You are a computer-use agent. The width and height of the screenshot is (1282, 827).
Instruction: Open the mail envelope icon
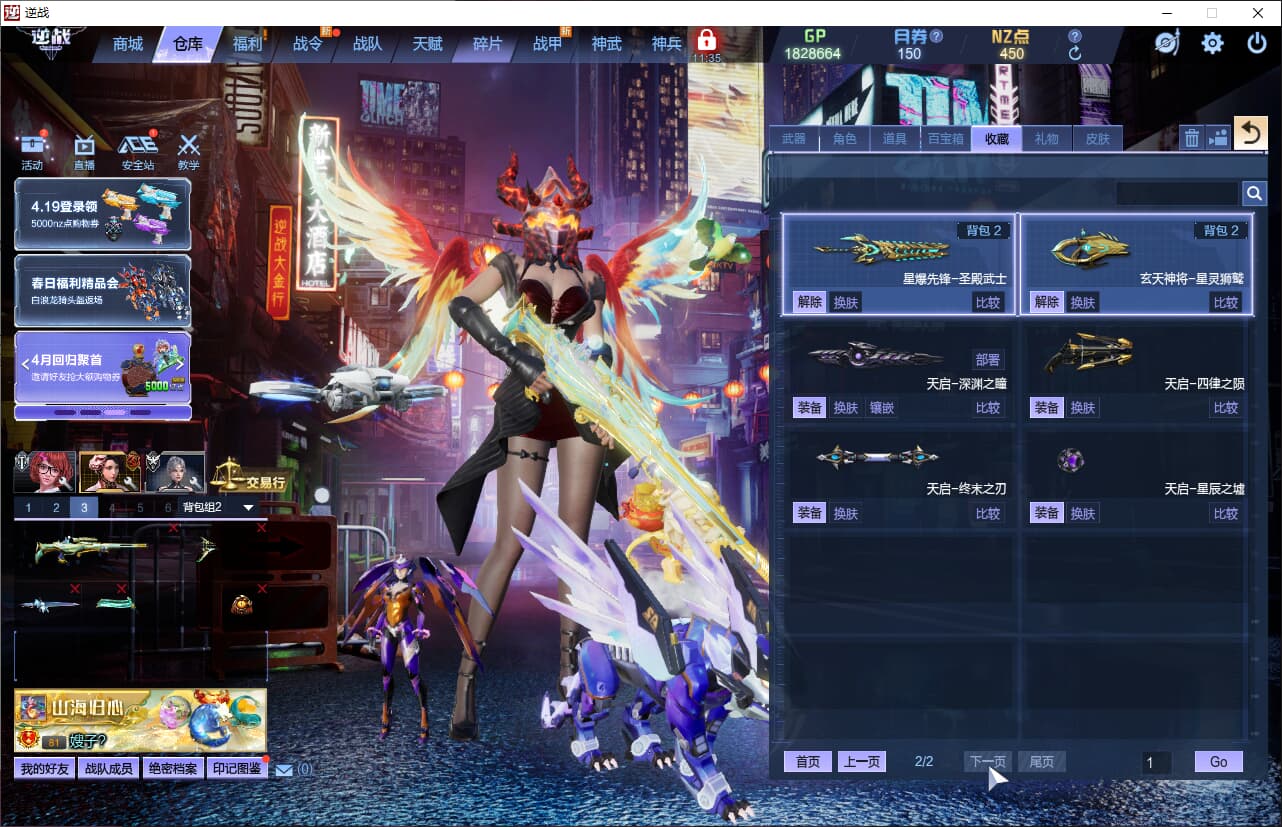point(284,770)
